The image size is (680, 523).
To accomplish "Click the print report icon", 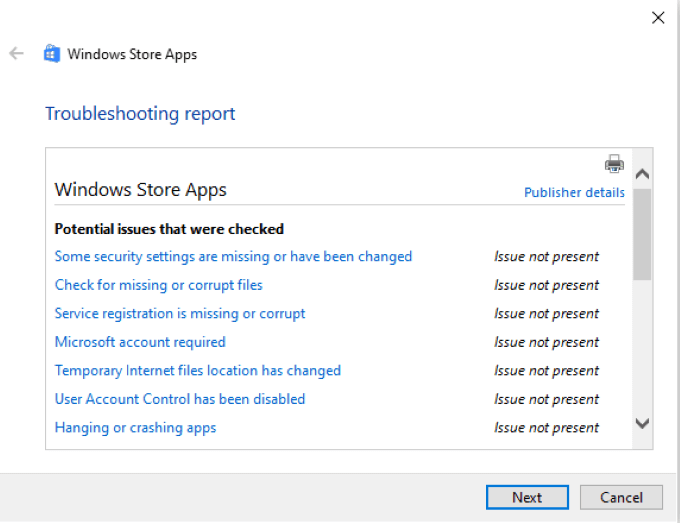I will coord(614,164).
